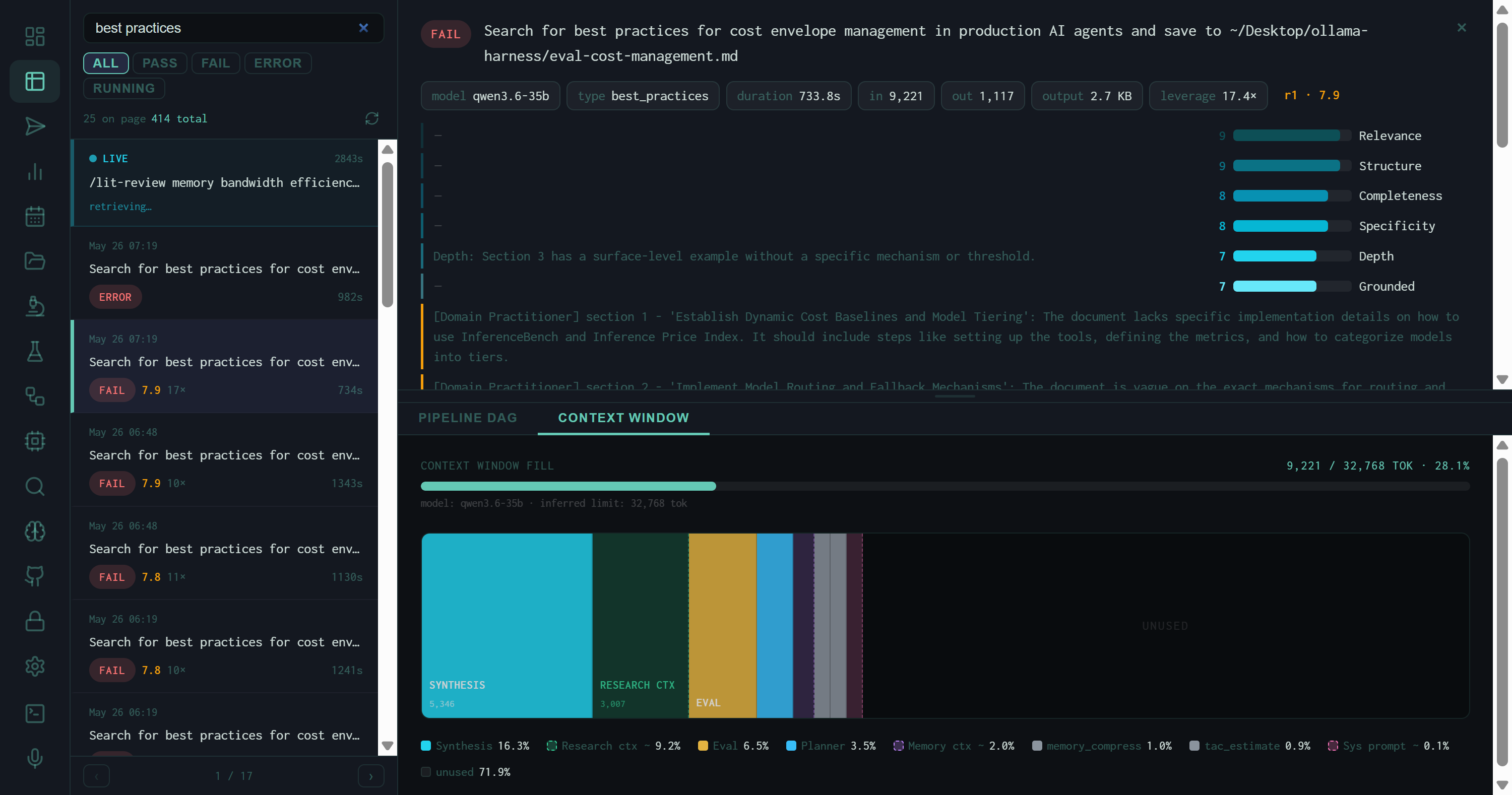Open the FAIL run lasting 734s

pos(225,366)
